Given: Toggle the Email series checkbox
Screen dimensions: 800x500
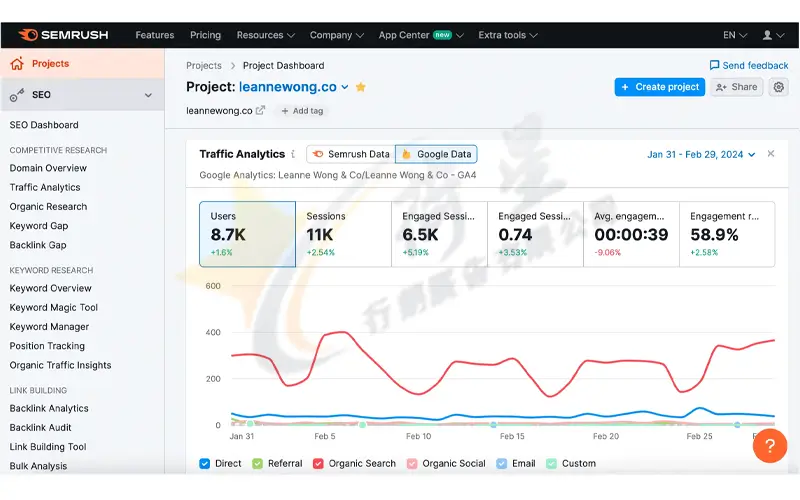Looking at the screenshot, I should (502, 463).
